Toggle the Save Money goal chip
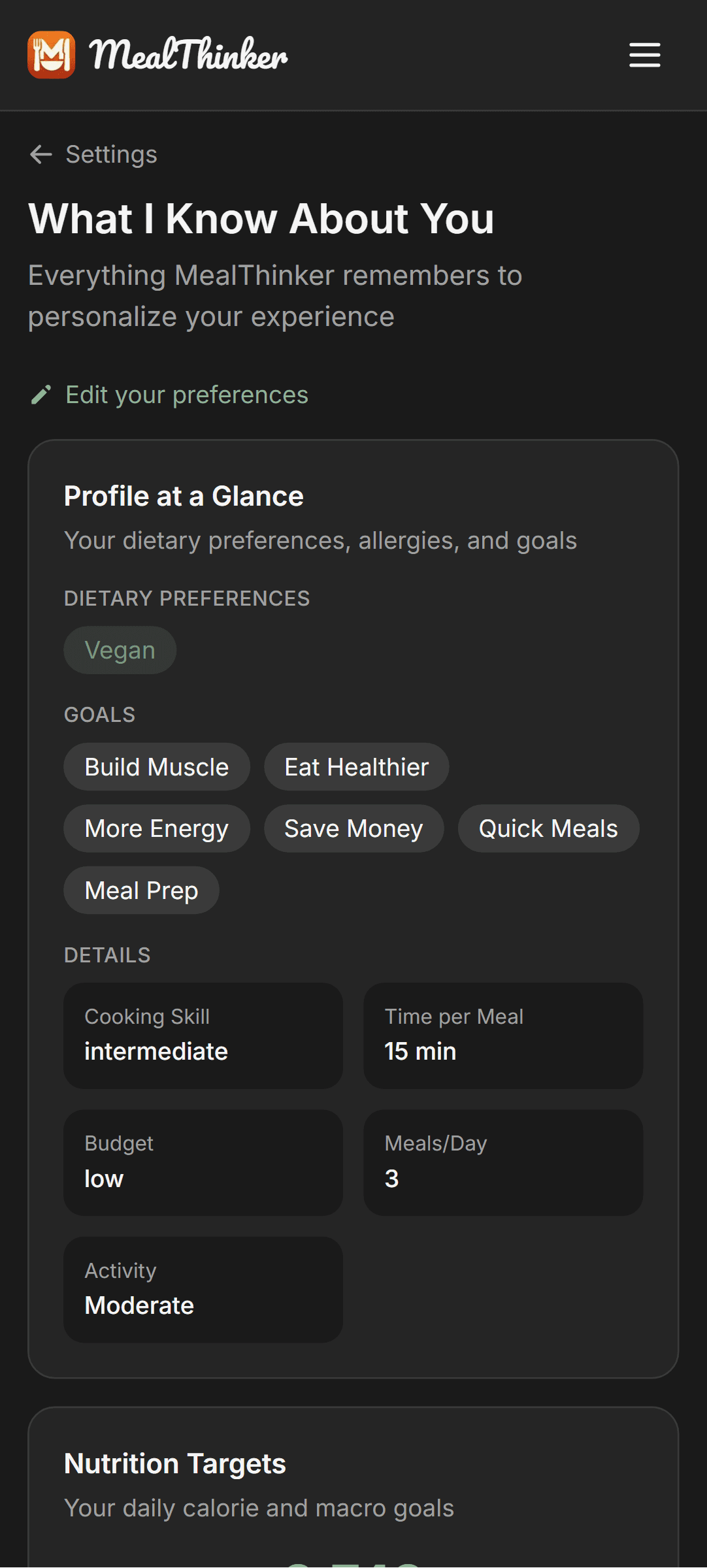This screenshot has width=707, height=1568. (354, 828)
